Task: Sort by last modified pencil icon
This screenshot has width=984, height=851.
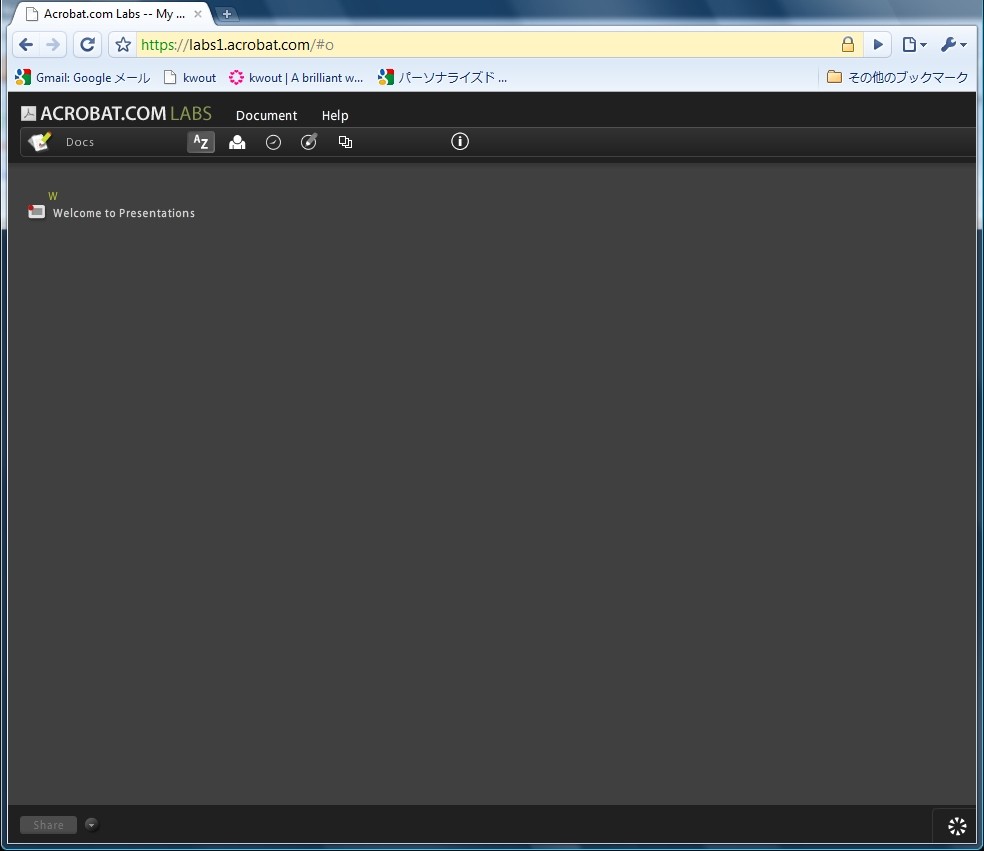Action: click(x=309, y=142)
